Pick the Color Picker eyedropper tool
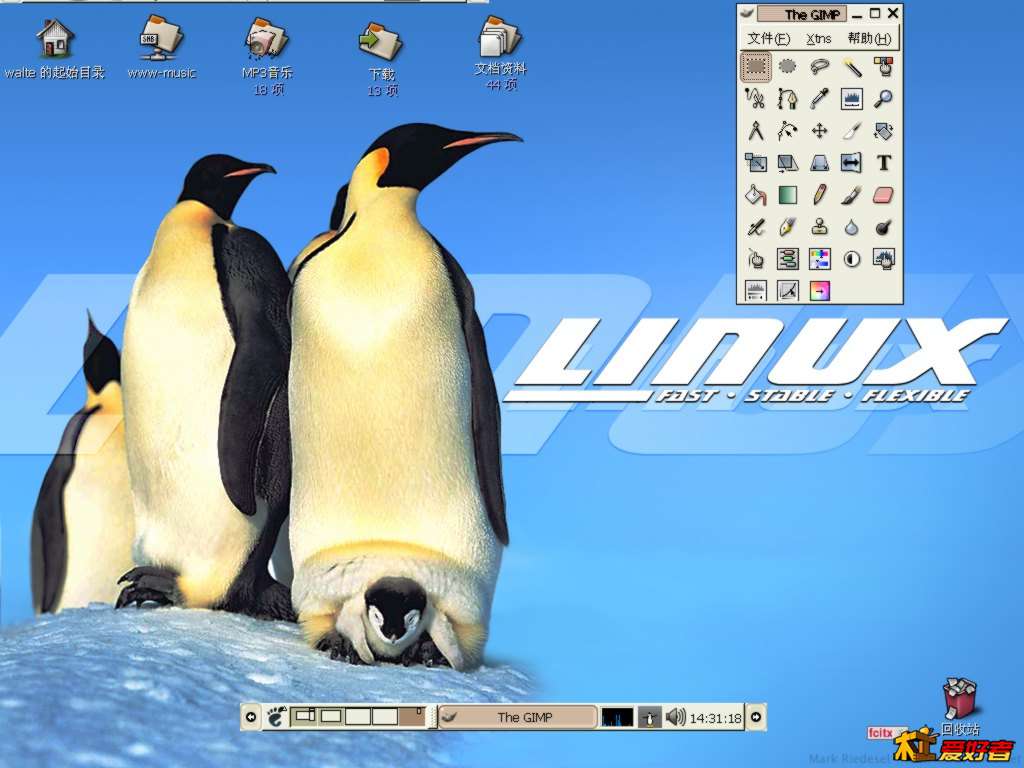The width and height of the screenshot is (1024, 768). [820, 99]
